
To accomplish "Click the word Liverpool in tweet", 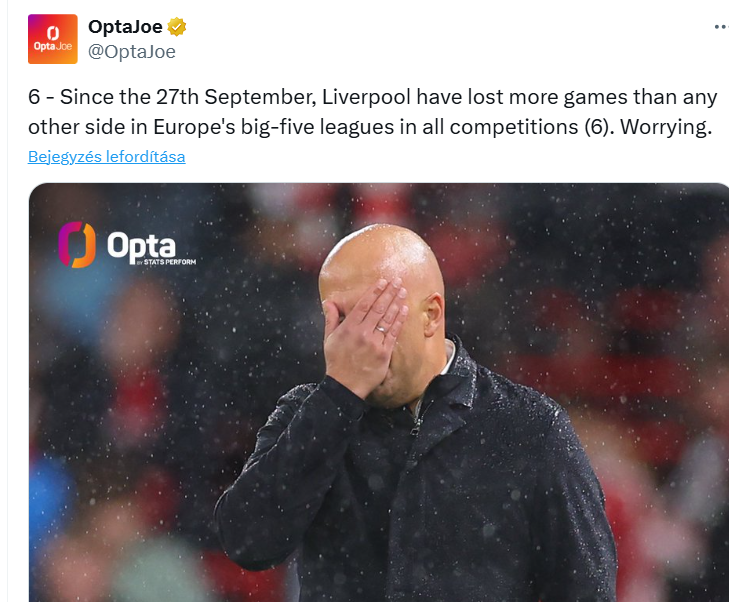I will (x=366, y=97).
